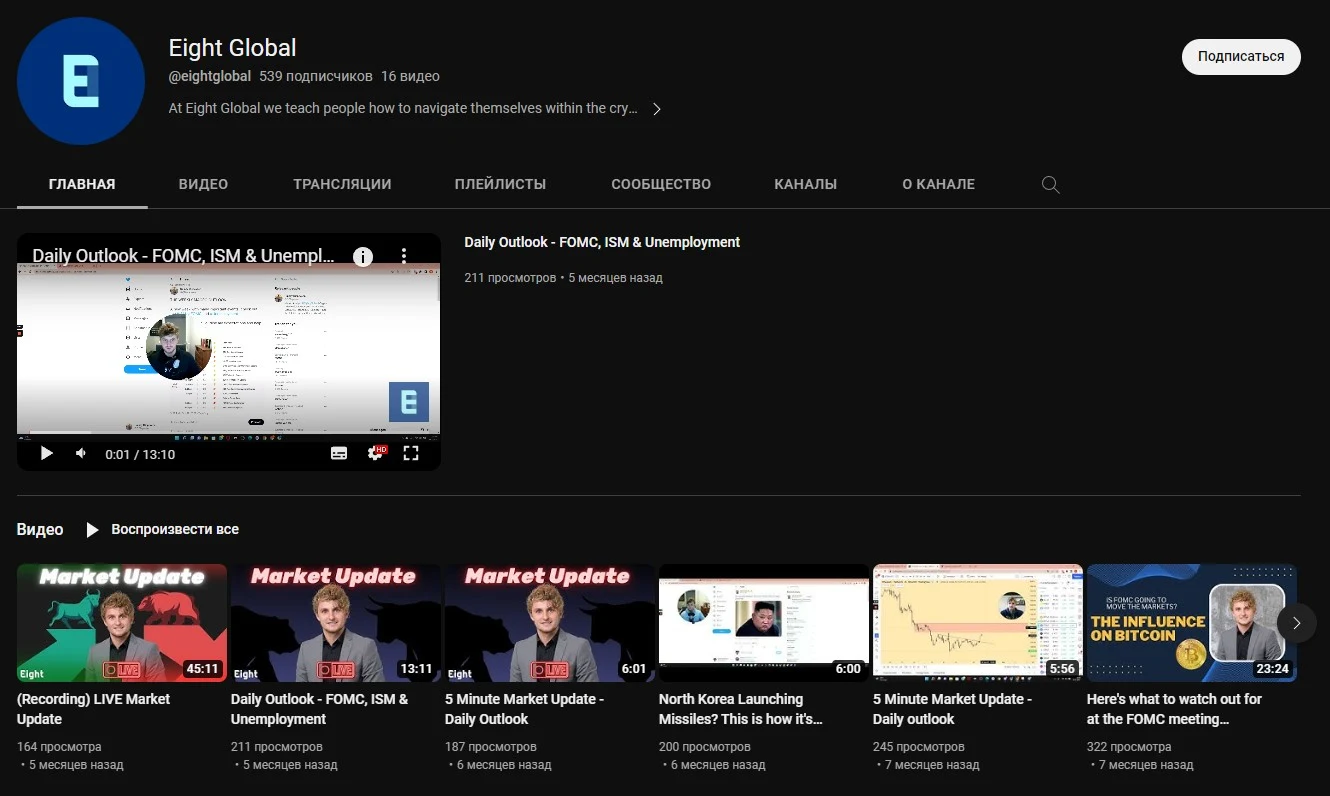Screen dimensions: 1330x796
Task: Click the Eight Global channel name
Action: click(233, 47)
